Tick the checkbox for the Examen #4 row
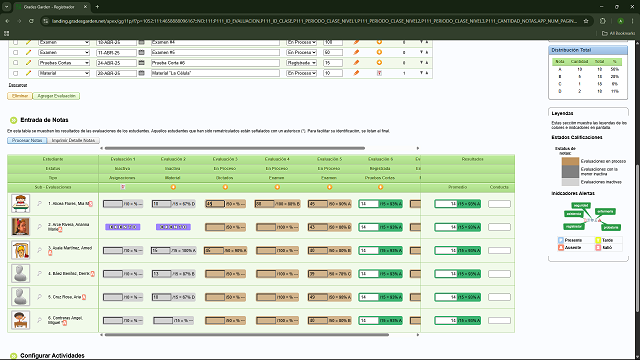The height and width of the screenshot is (360, 640). click(16, 42)
